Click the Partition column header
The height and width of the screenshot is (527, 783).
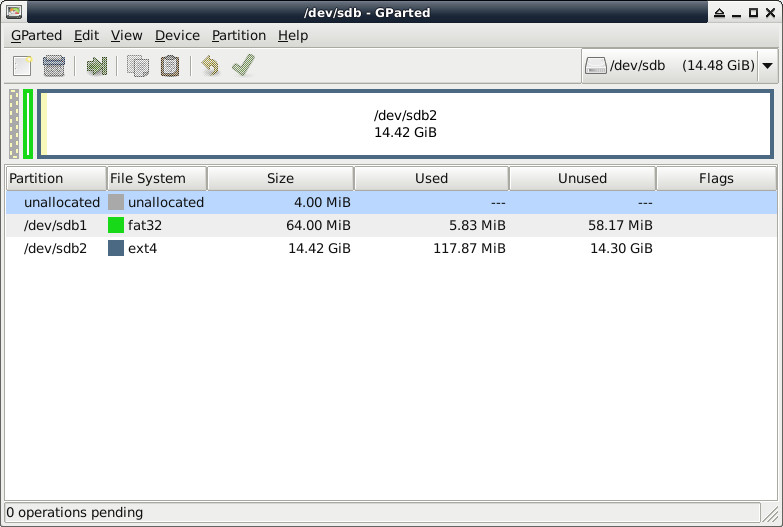[56, 178]
